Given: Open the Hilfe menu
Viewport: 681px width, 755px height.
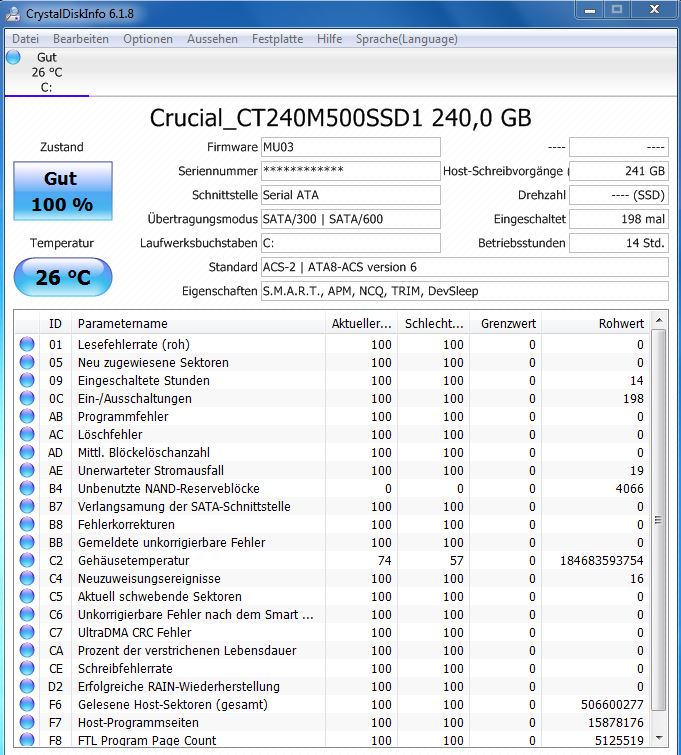Looking at the screenshot, I should 329,39.
